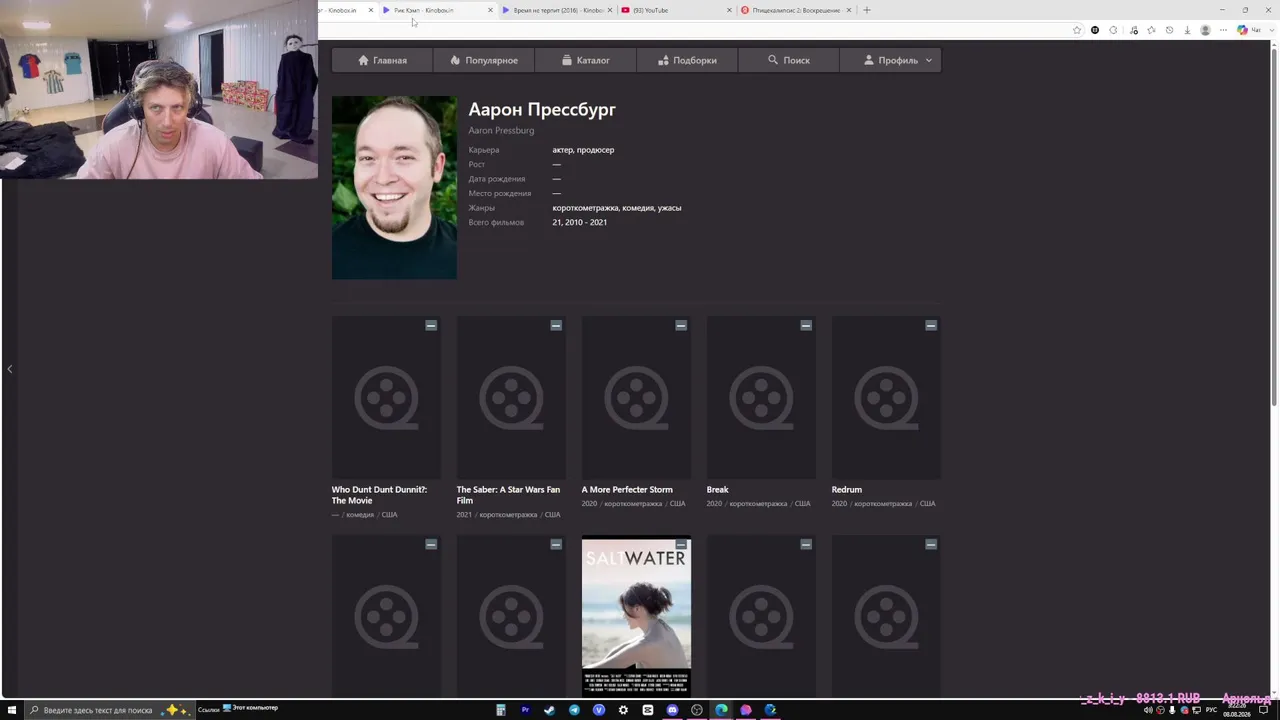Close the Рик Кэмп Kinobox tab
Screen dimensions: 1280x720
pos(490,10)
